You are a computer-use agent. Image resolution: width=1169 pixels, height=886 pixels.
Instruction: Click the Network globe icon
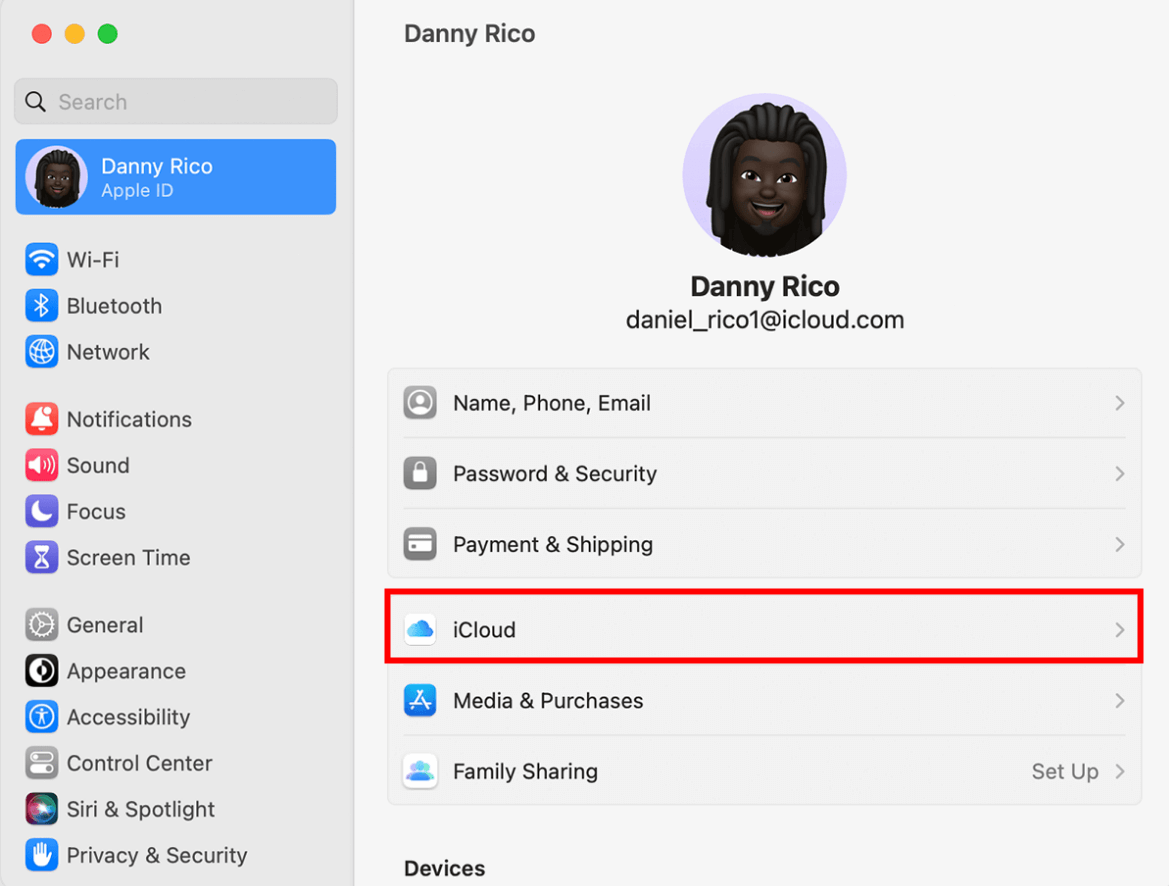click(x=41, y=352)
